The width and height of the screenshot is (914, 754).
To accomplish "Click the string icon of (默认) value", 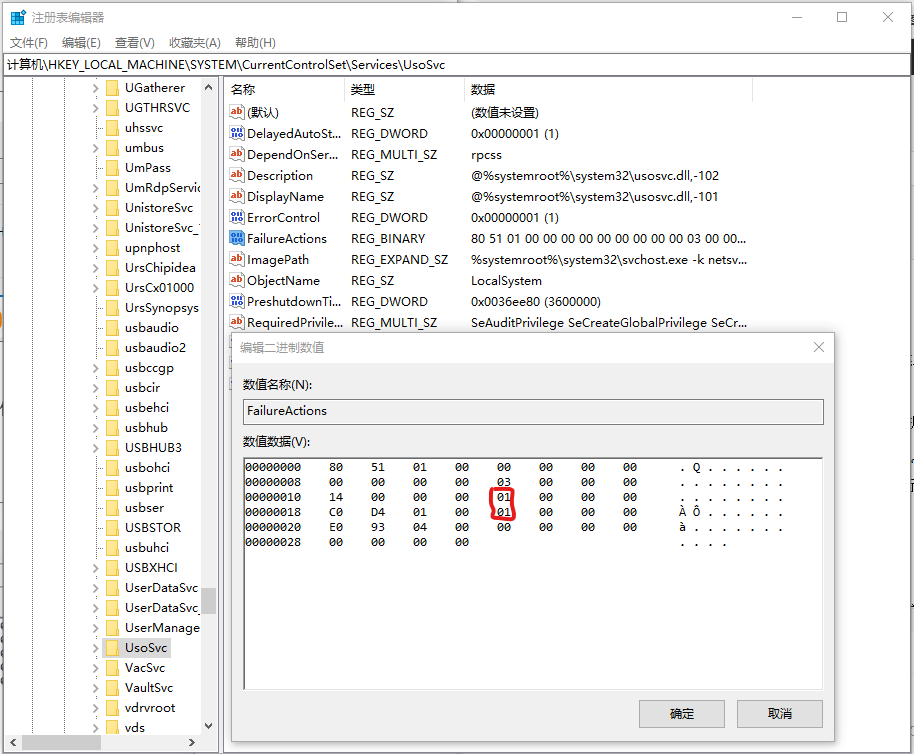I will pyautogui.click(x=237, y=112).
